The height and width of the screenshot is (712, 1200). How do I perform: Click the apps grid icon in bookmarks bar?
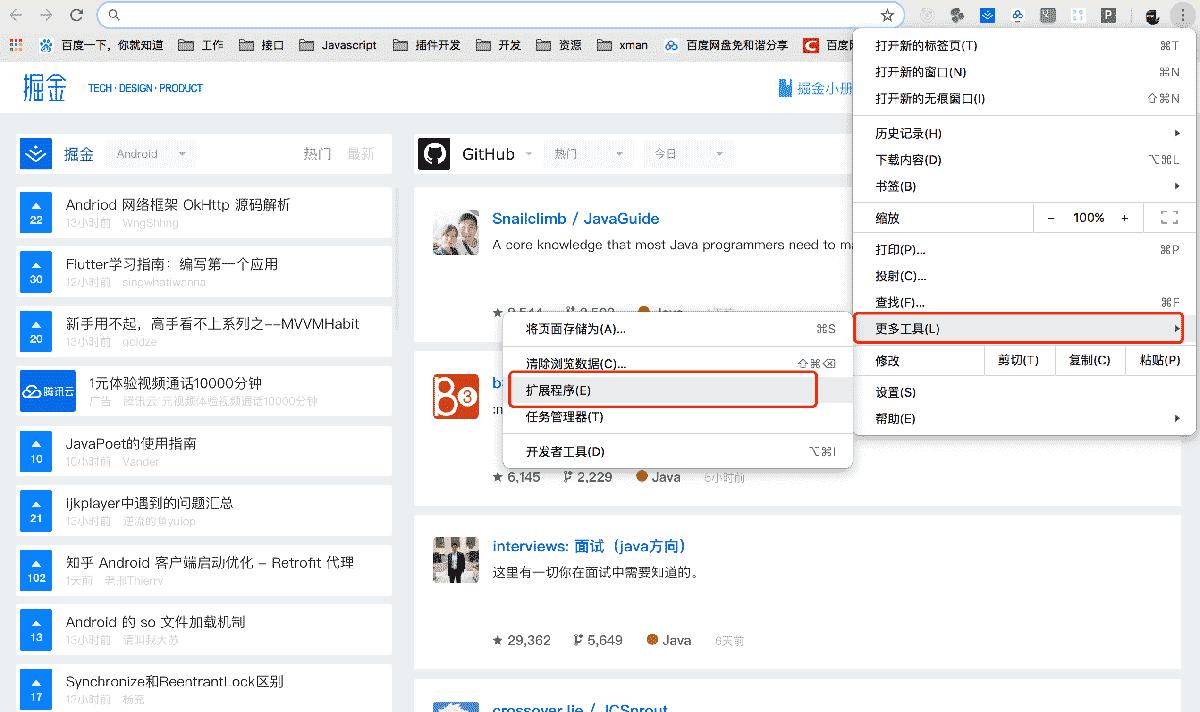[x=15, y=45]
